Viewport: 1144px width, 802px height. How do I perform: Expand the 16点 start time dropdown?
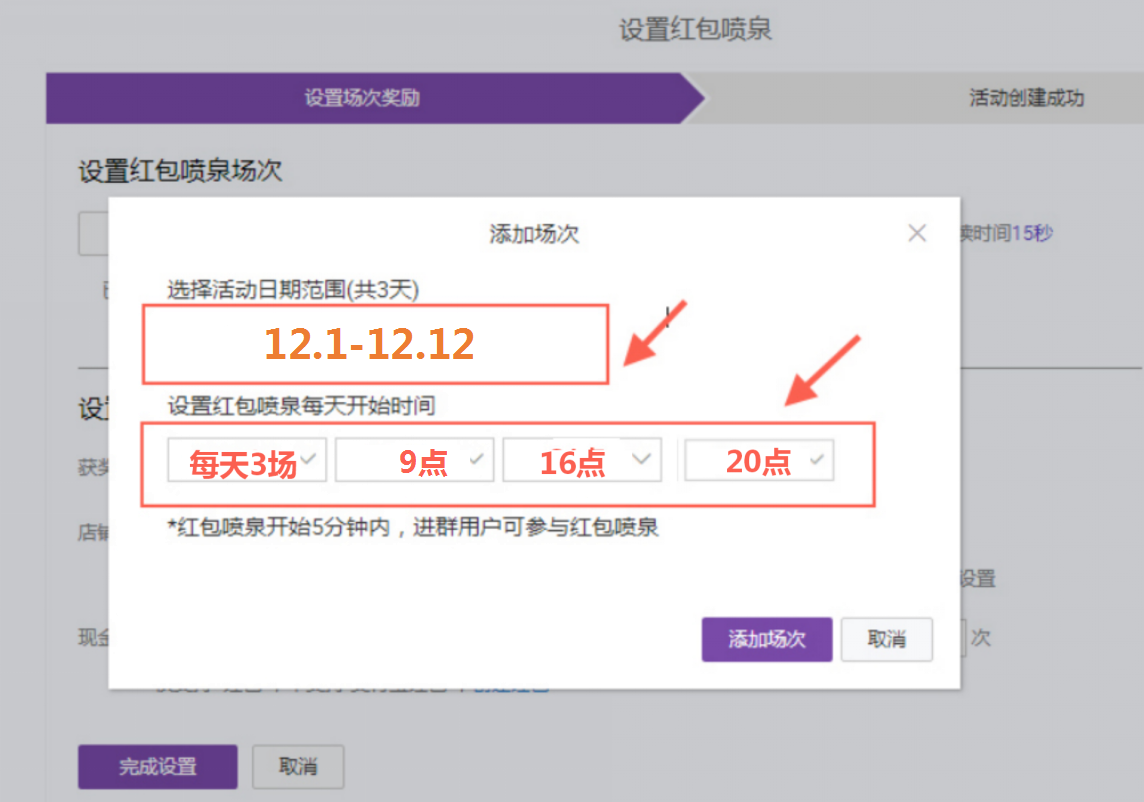[581, 462]
